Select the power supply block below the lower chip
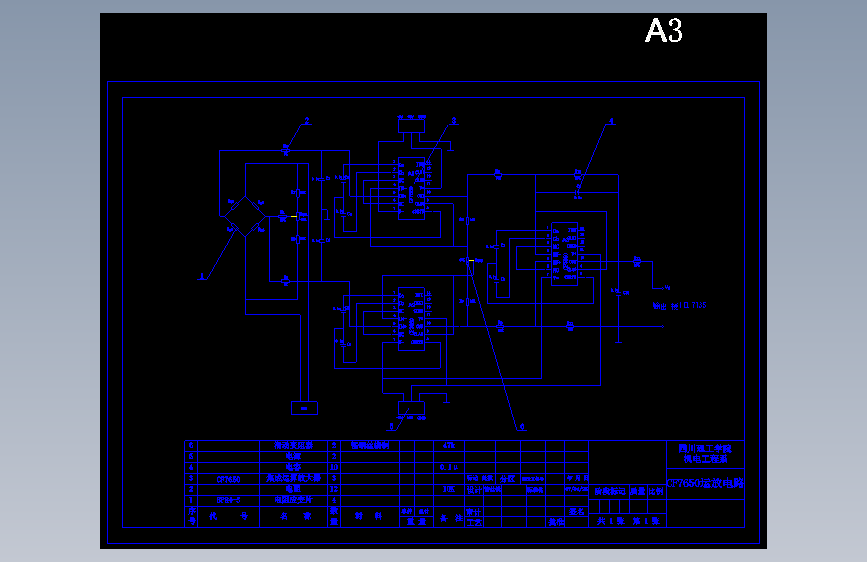Image resolution: width=867 pixels, height=562 pixels. tap(411, 408)
